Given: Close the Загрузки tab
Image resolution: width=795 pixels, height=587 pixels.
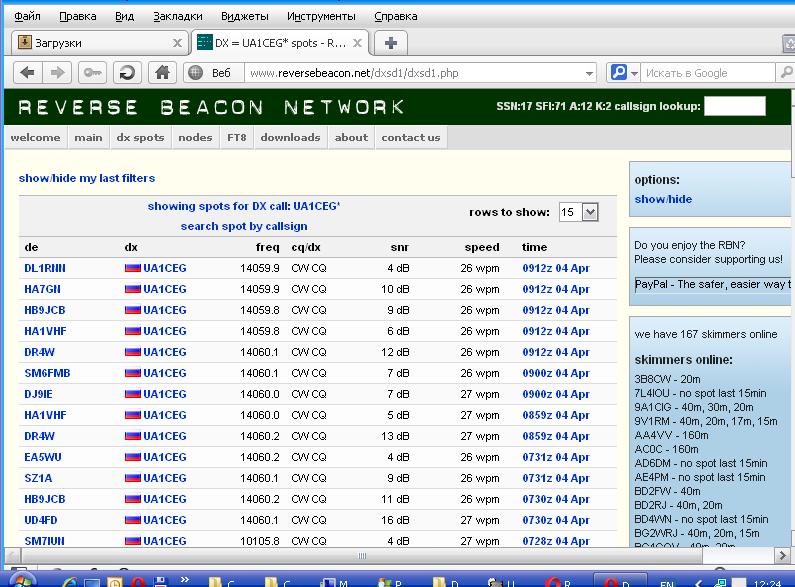Looking at the screenshot, I should click(x=177, y=43).
